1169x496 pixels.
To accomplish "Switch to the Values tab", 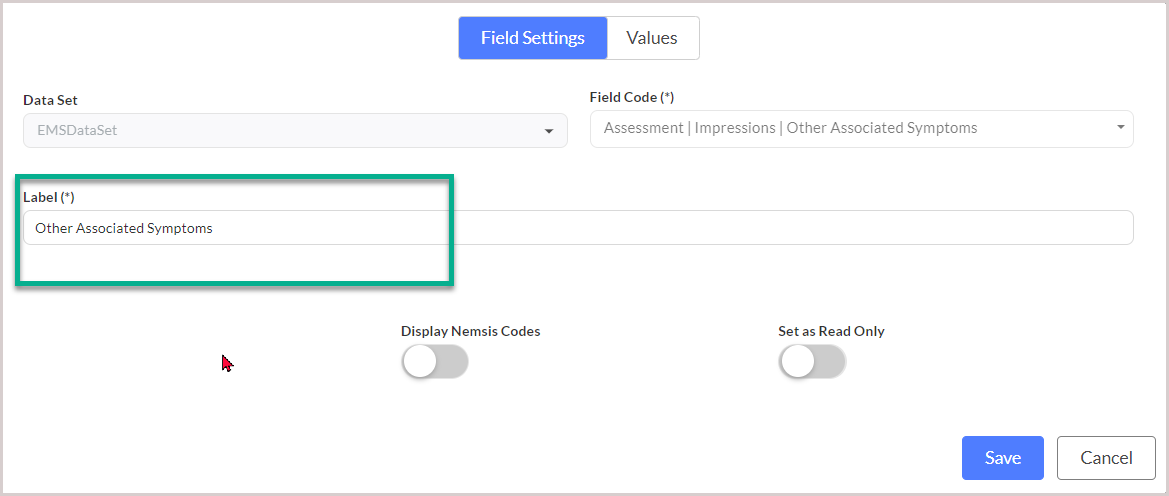I will point(652,38).
